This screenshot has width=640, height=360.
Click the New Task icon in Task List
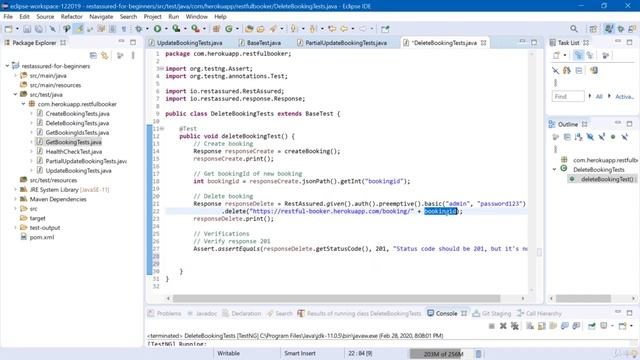tap(556, 56)
